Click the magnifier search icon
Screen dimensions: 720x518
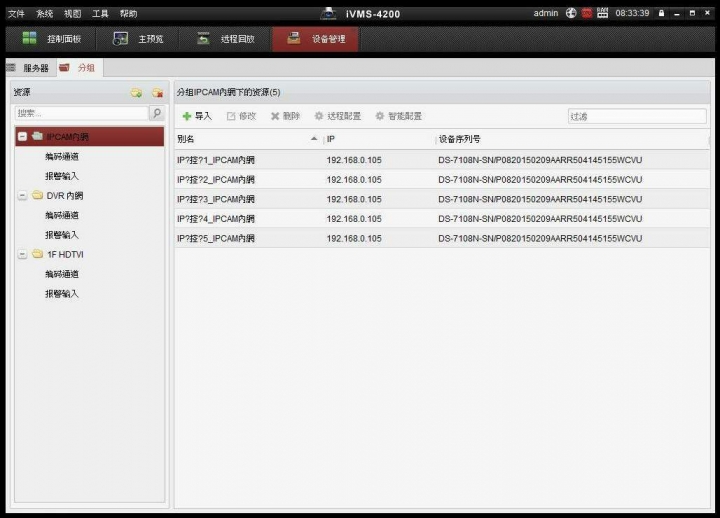tap(157, 113)
